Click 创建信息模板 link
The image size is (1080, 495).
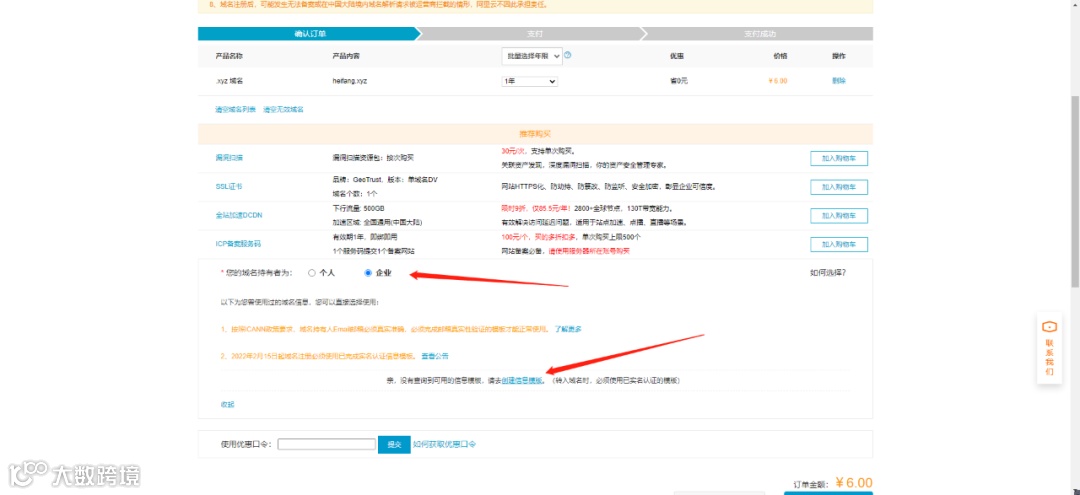point(522,380)
